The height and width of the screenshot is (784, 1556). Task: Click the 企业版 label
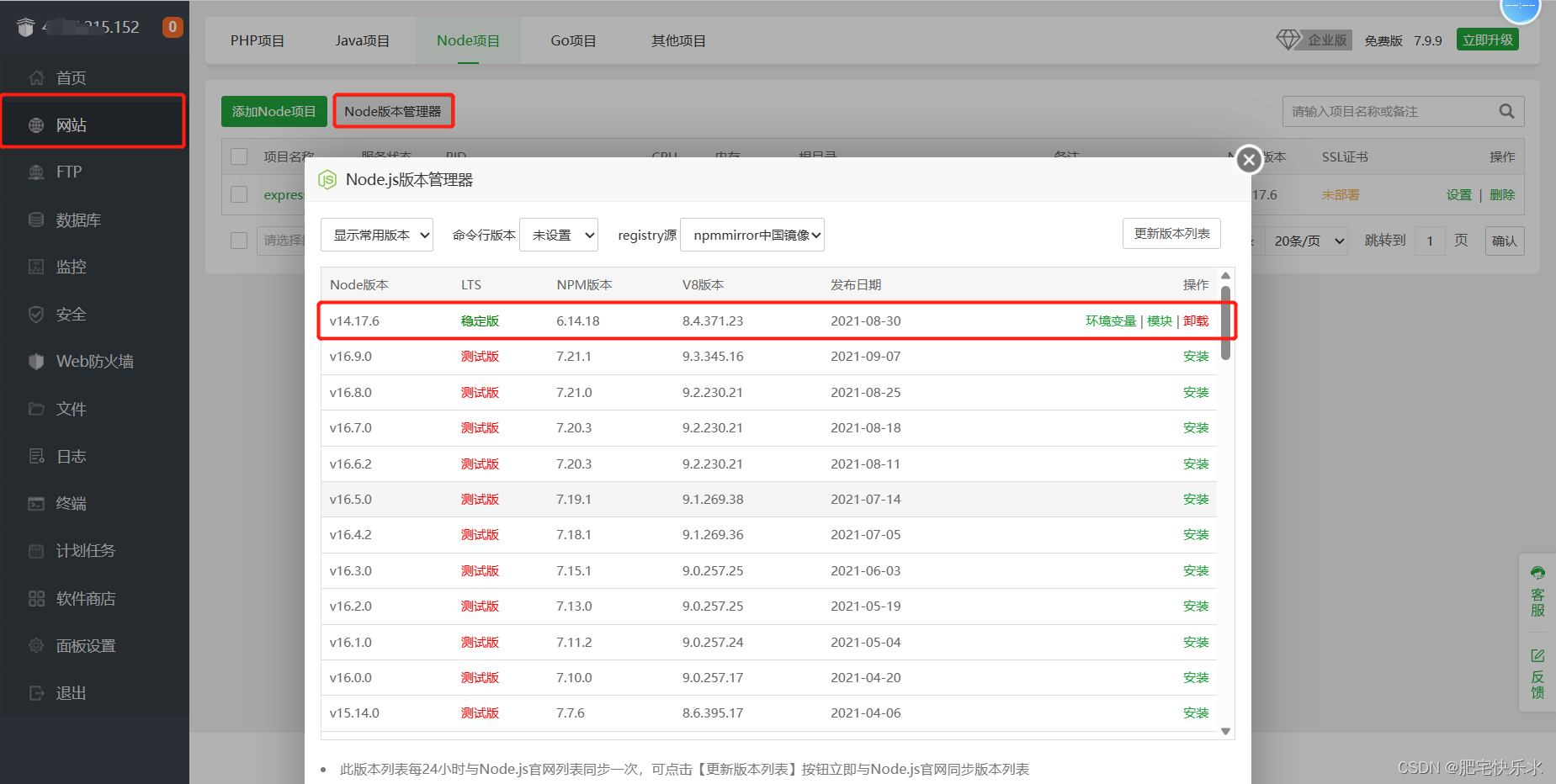pos(1327,40)
